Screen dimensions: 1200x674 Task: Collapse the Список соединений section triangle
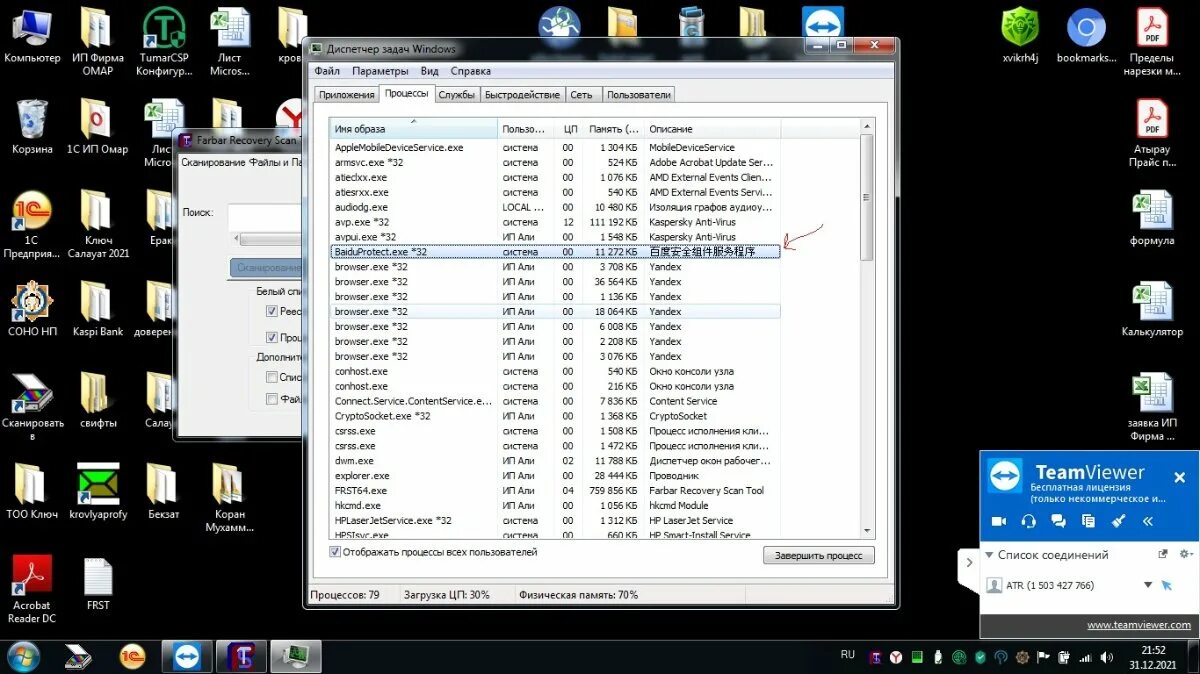tap(989, 555)
